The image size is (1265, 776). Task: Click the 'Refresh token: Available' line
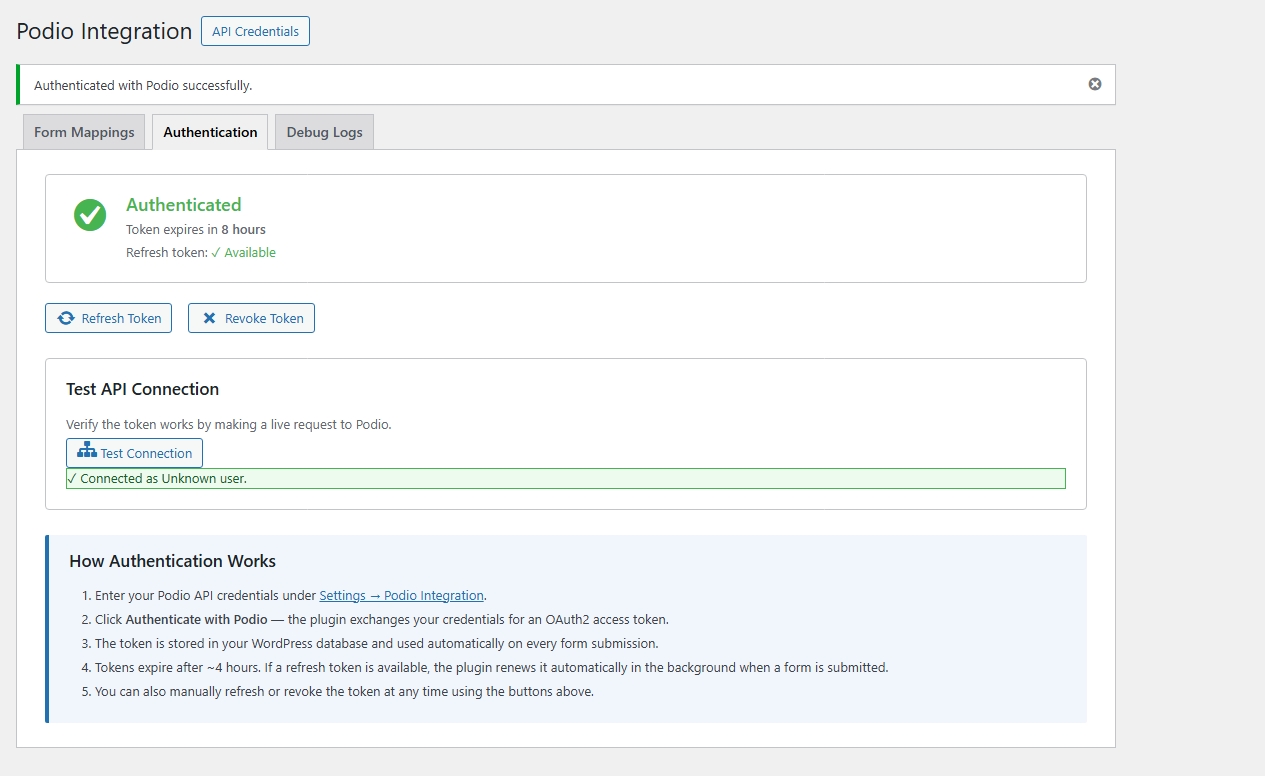click(201, 252)
